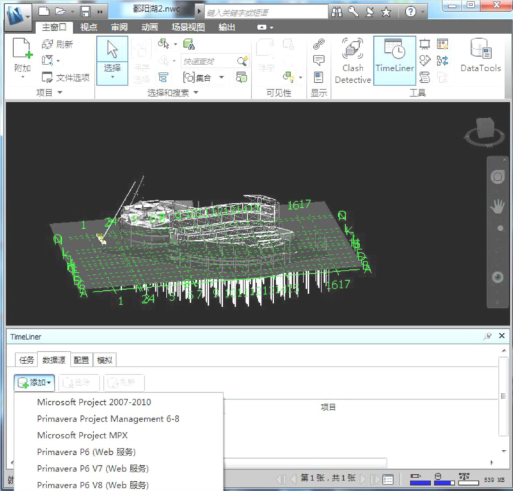Choose Microsoft Project 2007-2010
Image resolution: width=514 pixels, height=492 pixels.
(x=94, y=402)
